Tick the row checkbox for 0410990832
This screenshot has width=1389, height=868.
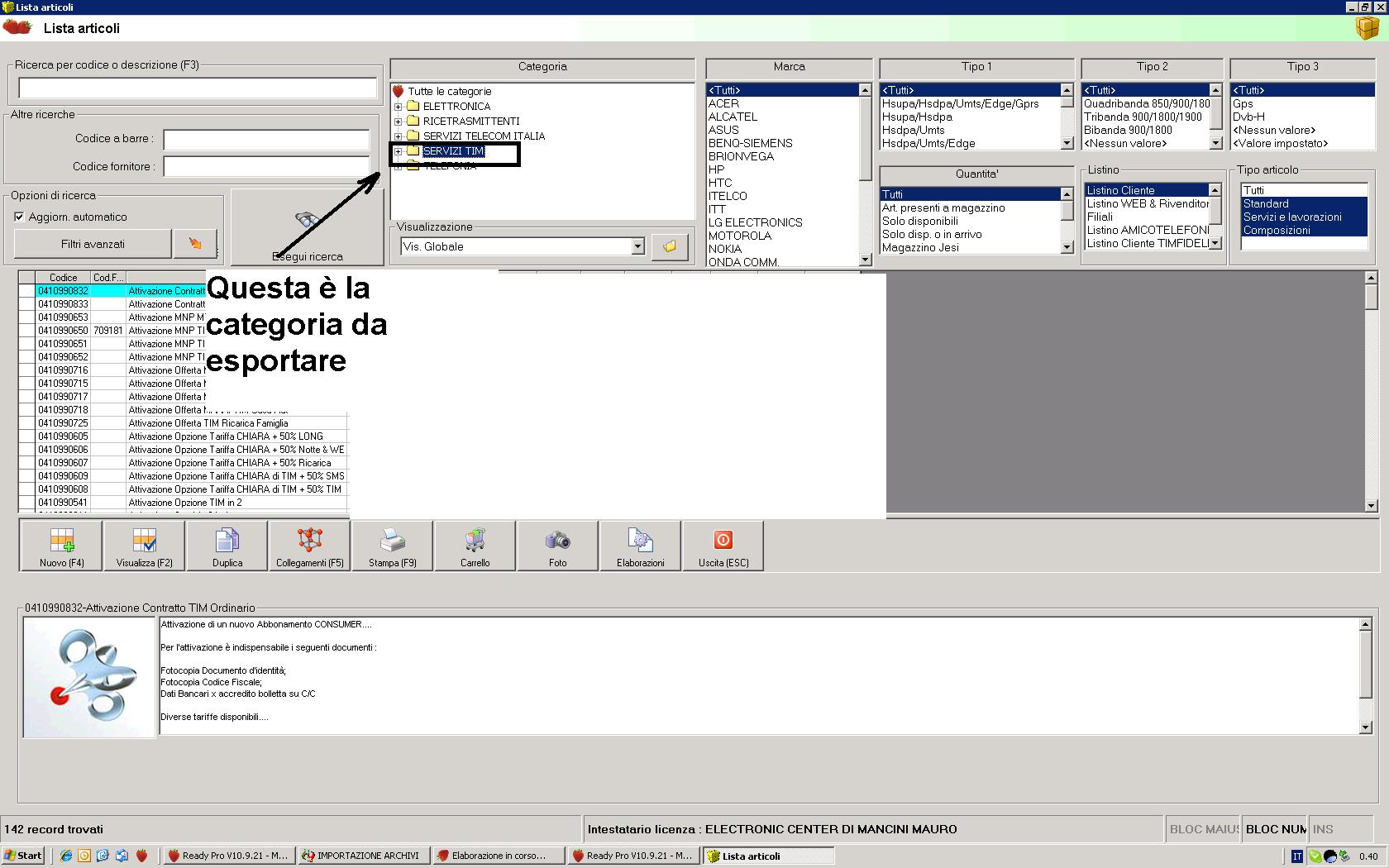pos(26,291)
